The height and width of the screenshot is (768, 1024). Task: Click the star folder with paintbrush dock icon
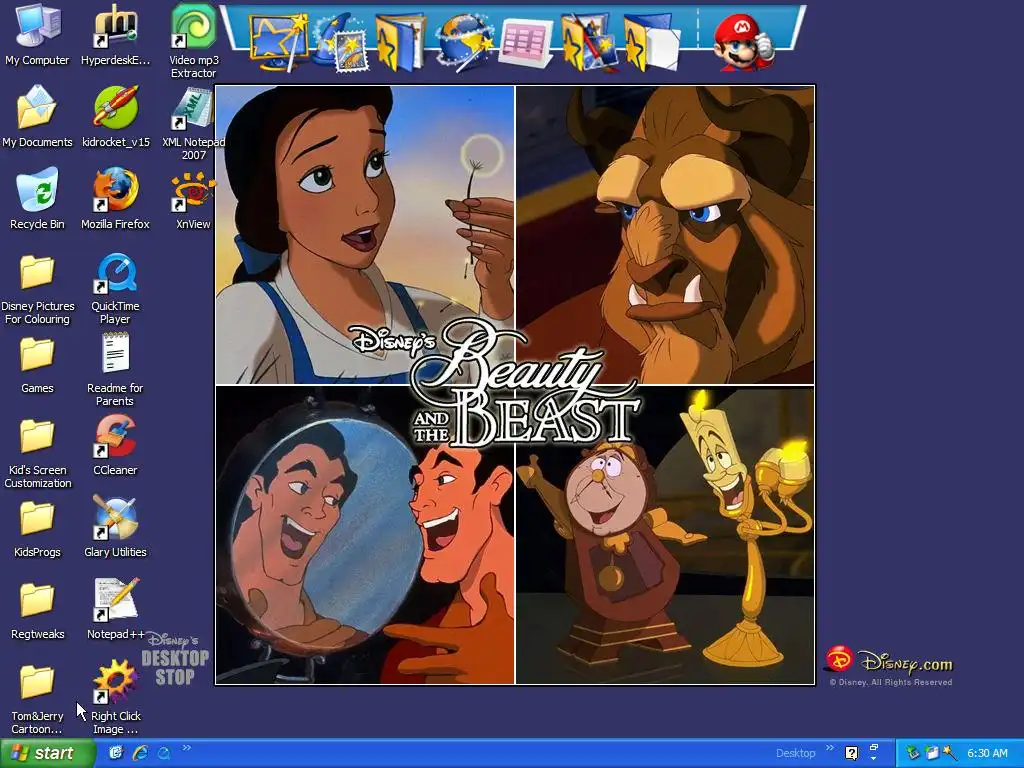[x=589, y=42]
